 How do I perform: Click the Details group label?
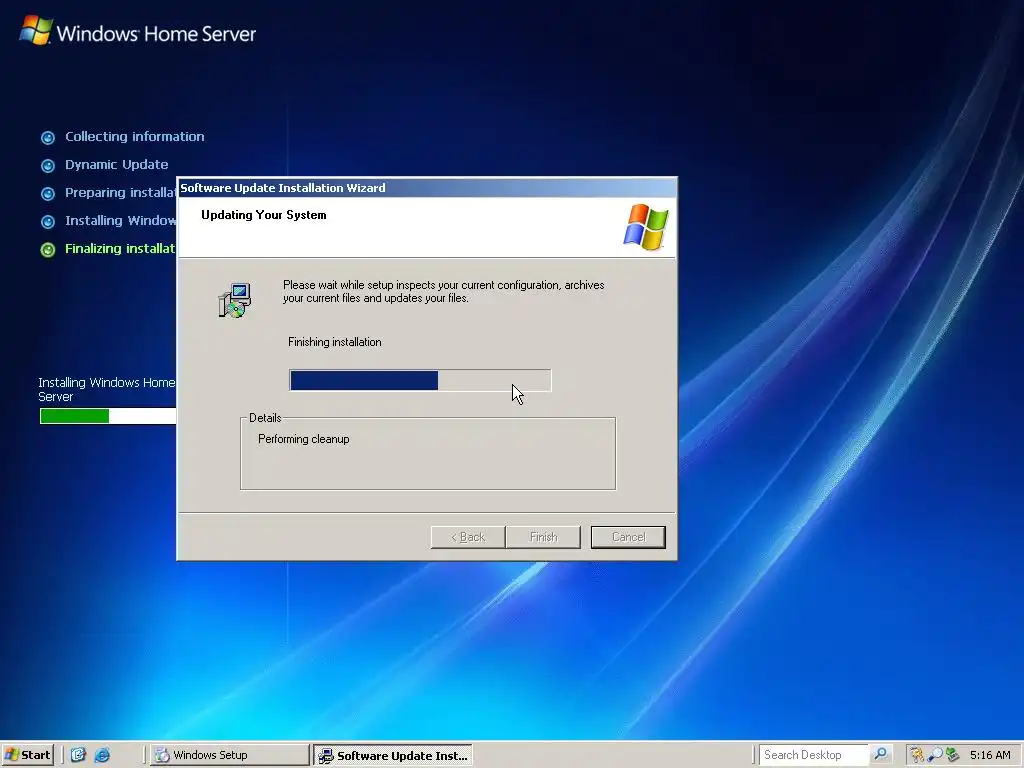tap(265, 418)
